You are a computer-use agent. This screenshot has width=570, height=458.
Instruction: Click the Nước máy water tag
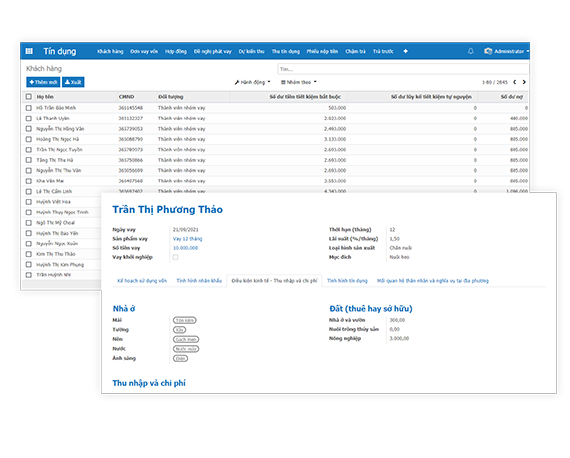[186, 349]
